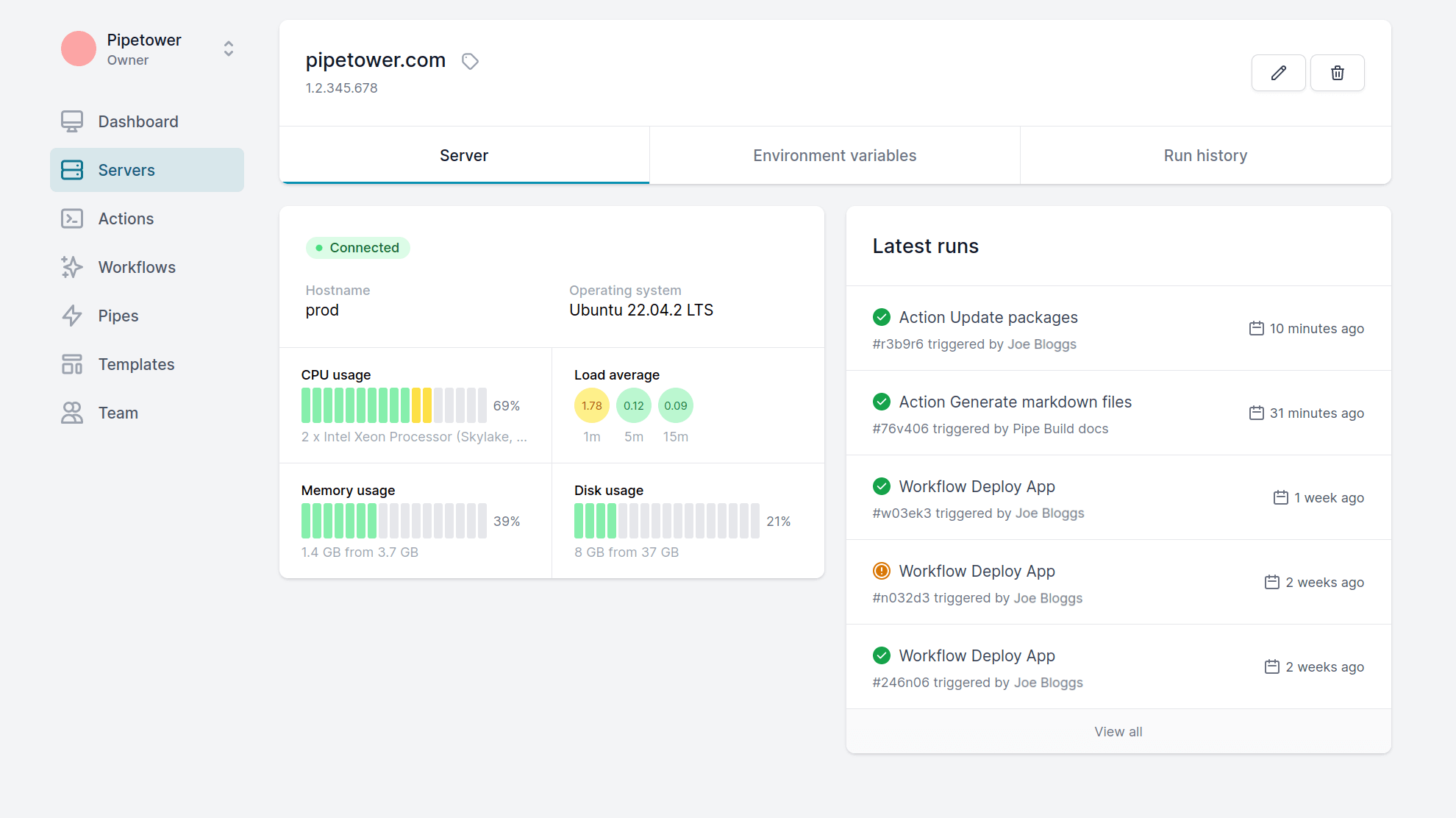Image resolution: width=1456 pixels, height=818 pixels.
Task: Open Action Update packages run details
Action: [x=988, y=317]
